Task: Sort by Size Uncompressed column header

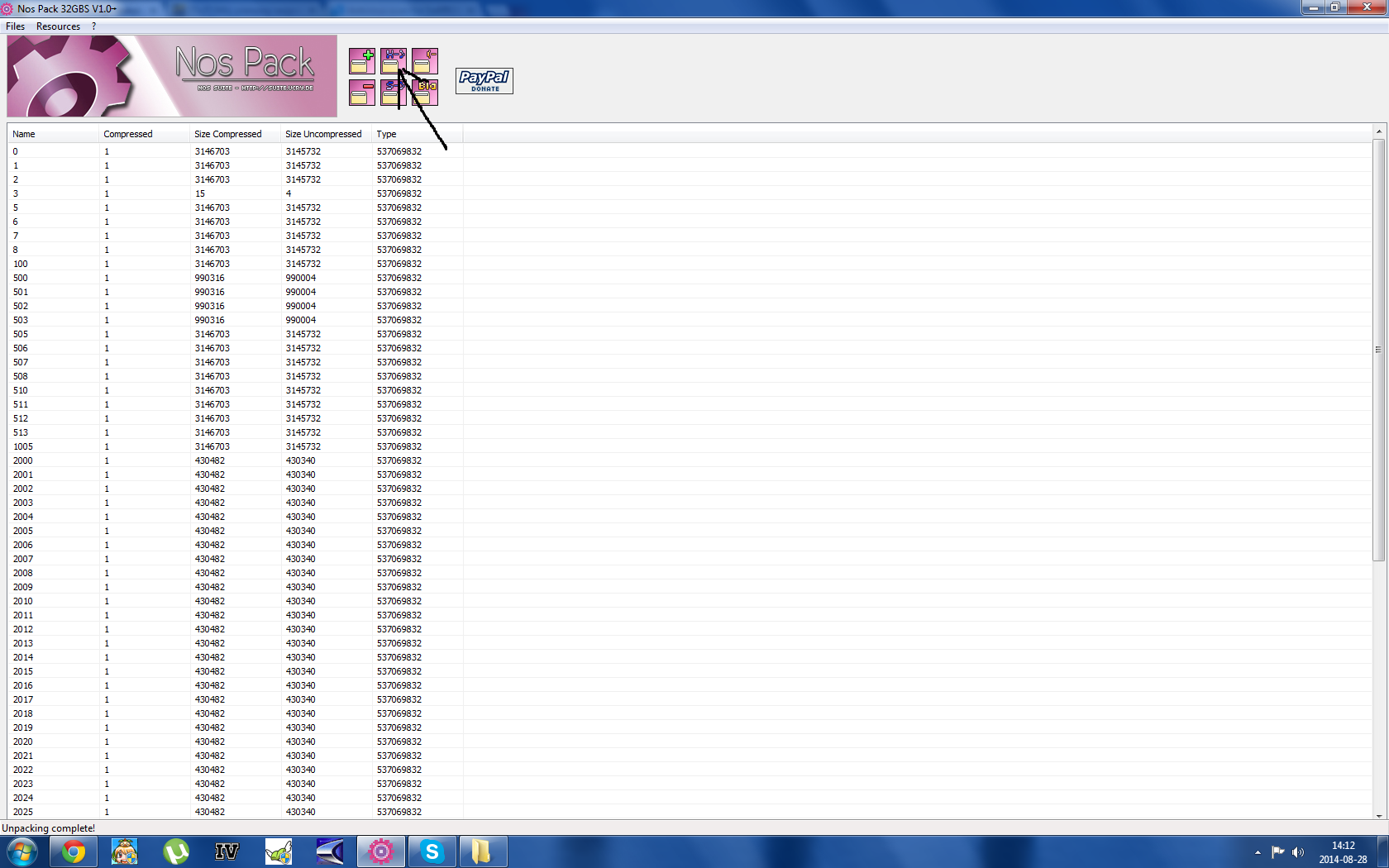Action: 326,134
